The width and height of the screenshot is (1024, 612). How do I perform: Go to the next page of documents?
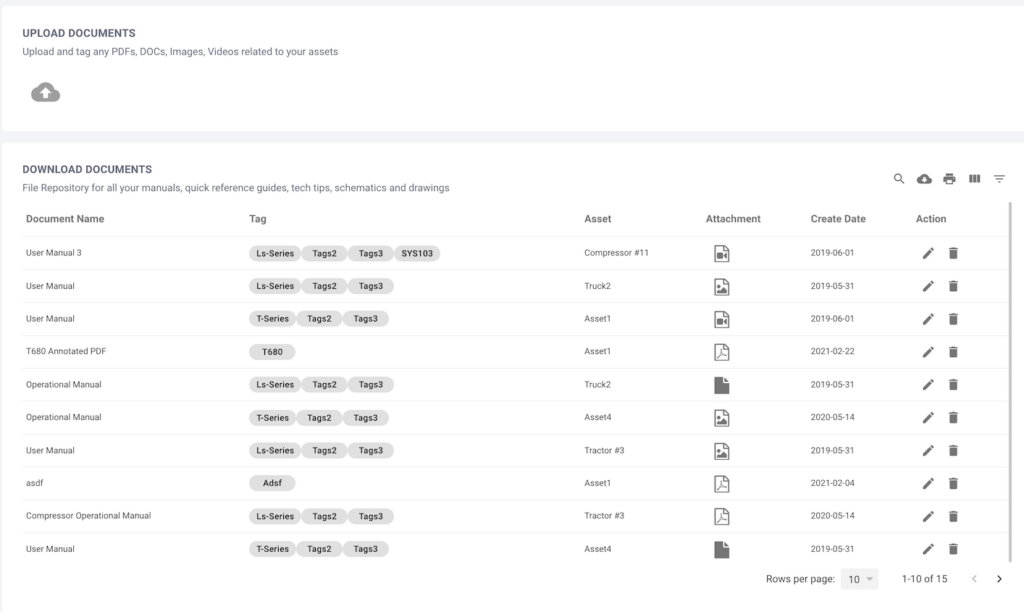(999, 579)
